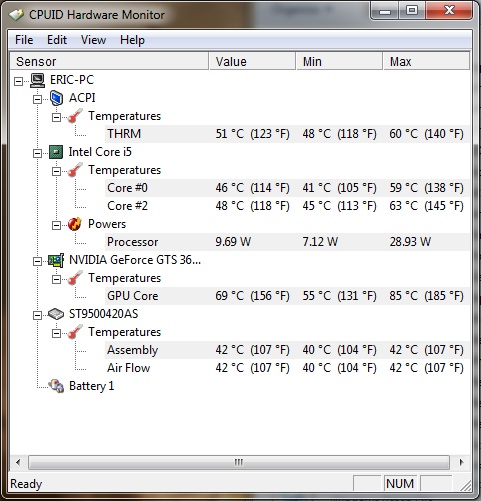This screenshot has width=481, height=501.
Task: Click the ERIC-PC computer icon
Action: [37, 80]
